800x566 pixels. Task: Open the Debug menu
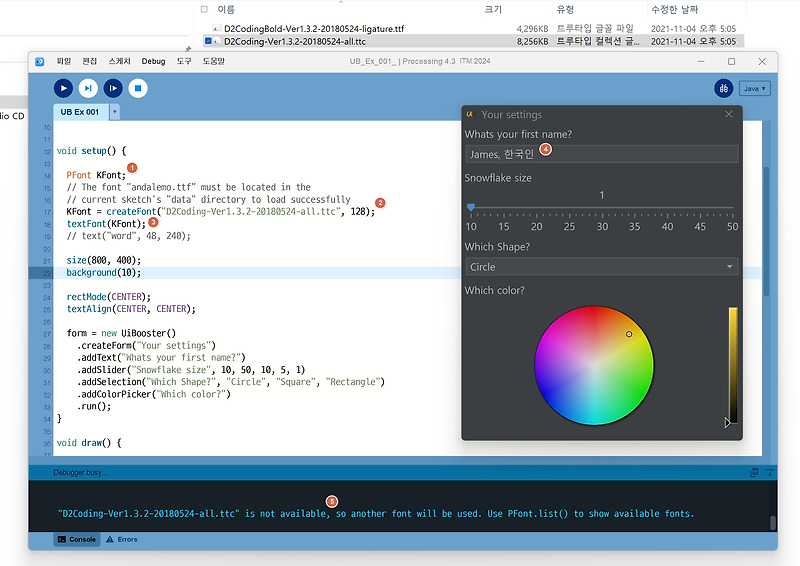153,61
